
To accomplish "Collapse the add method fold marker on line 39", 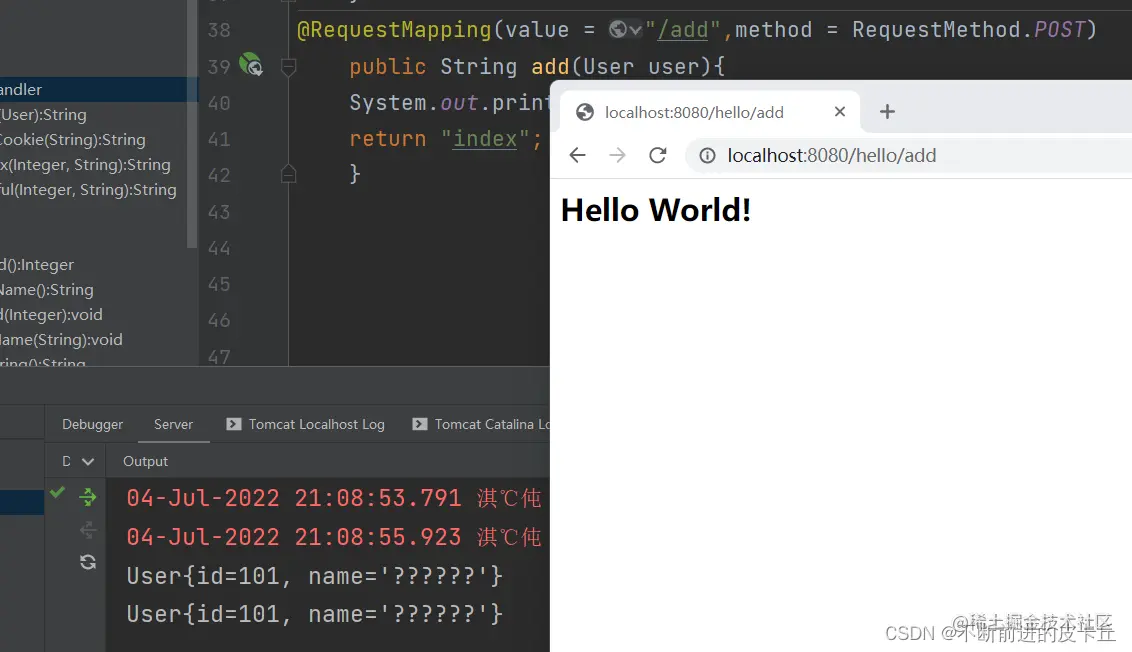I will (288, 67).
